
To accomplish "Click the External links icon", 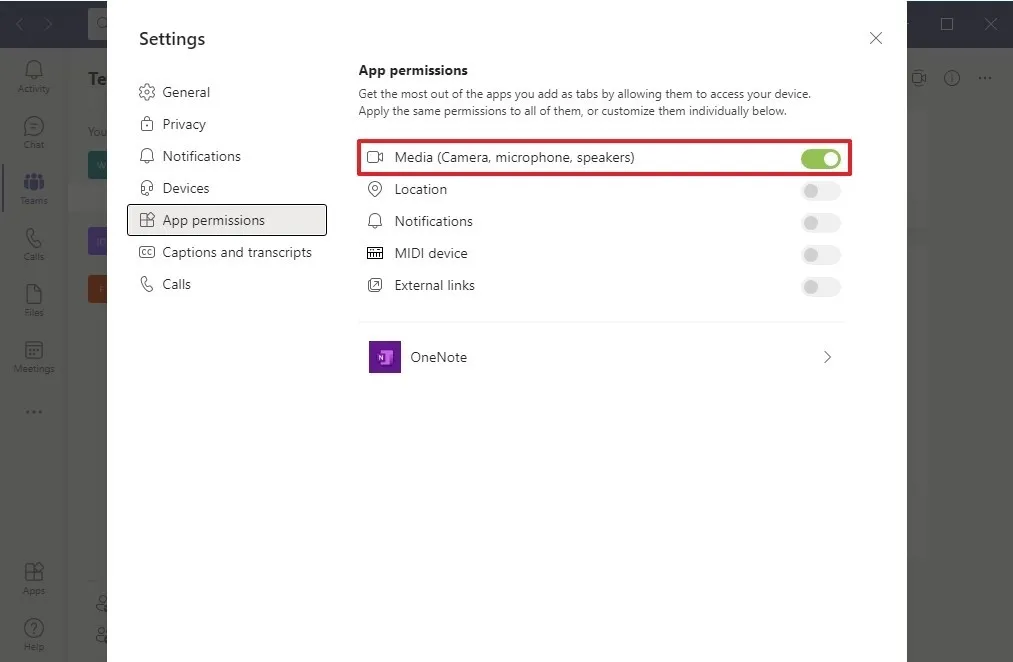I will (x=375, y=285).
